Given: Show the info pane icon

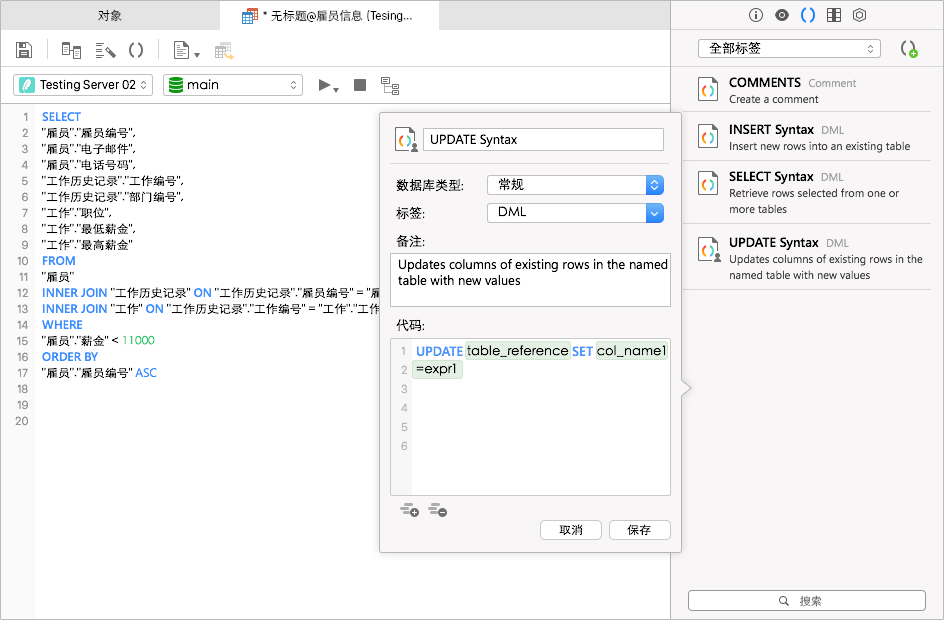Looking at the screenshot, I should click(756, 15).
